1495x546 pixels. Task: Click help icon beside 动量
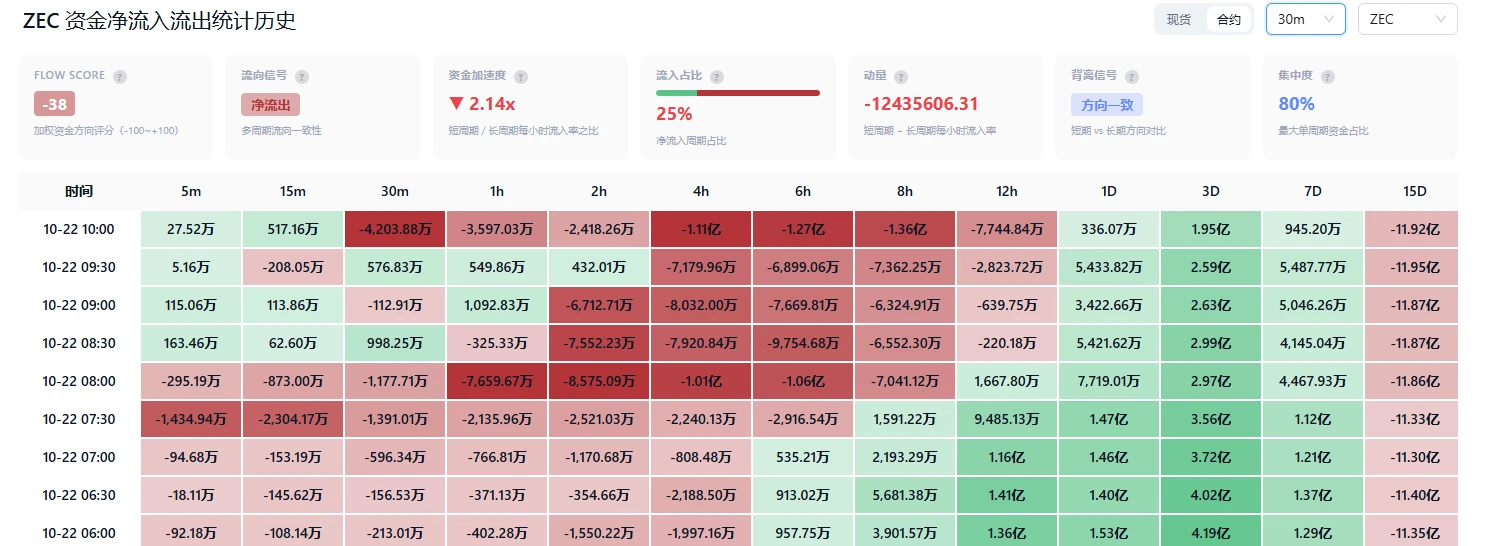(x=901, y=76)
